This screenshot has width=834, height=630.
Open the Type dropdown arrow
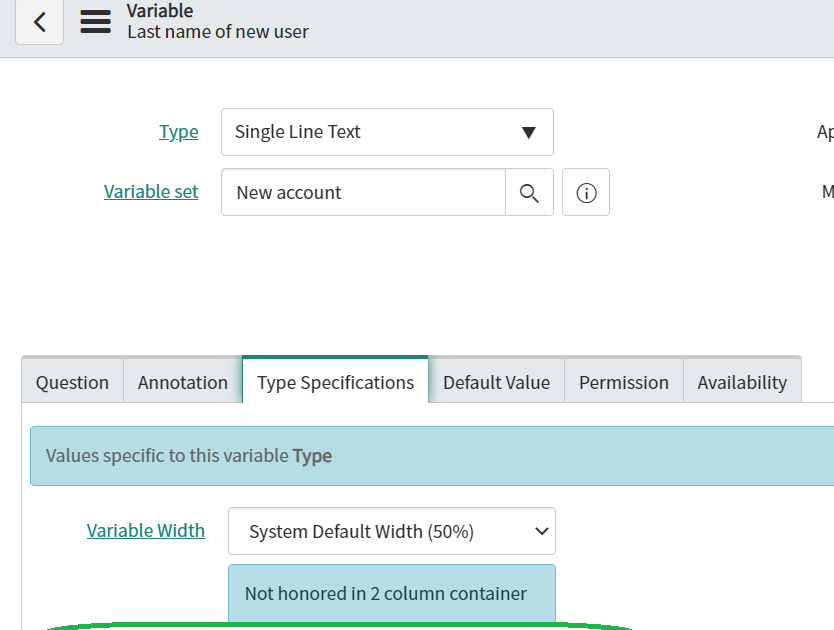[529, 131]
